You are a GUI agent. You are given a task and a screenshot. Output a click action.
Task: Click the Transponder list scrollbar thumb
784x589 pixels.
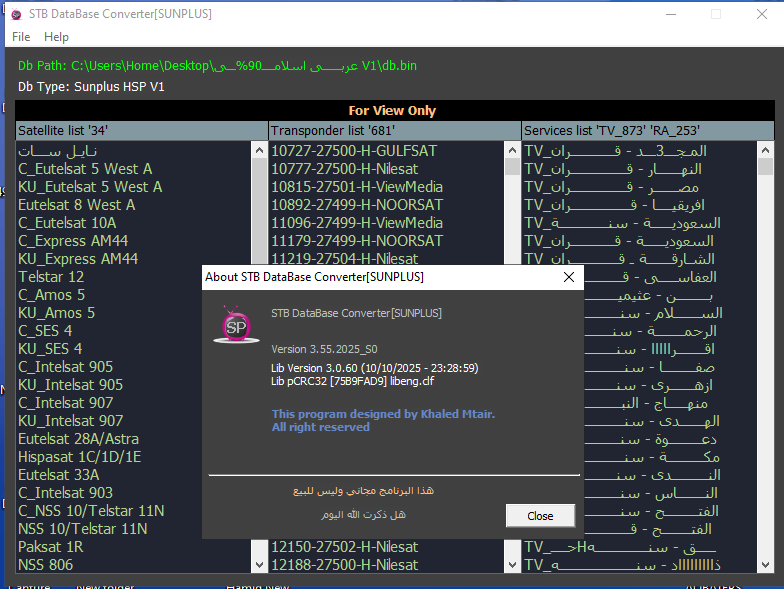click(512, 166)
